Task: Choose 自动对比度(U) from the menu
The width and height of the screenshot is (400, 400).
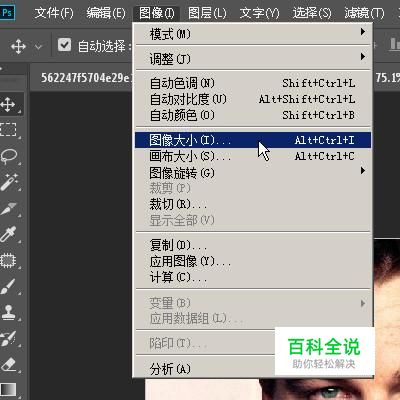Action: point(253,99)
